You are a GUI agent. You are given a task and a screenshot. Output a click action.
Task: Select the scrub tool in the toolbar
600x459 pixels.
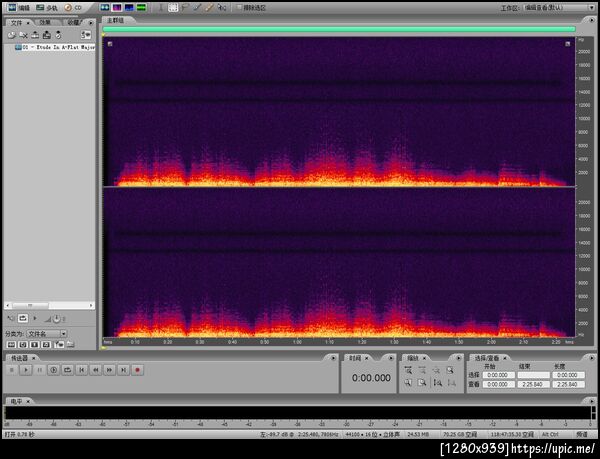point(221,7)
